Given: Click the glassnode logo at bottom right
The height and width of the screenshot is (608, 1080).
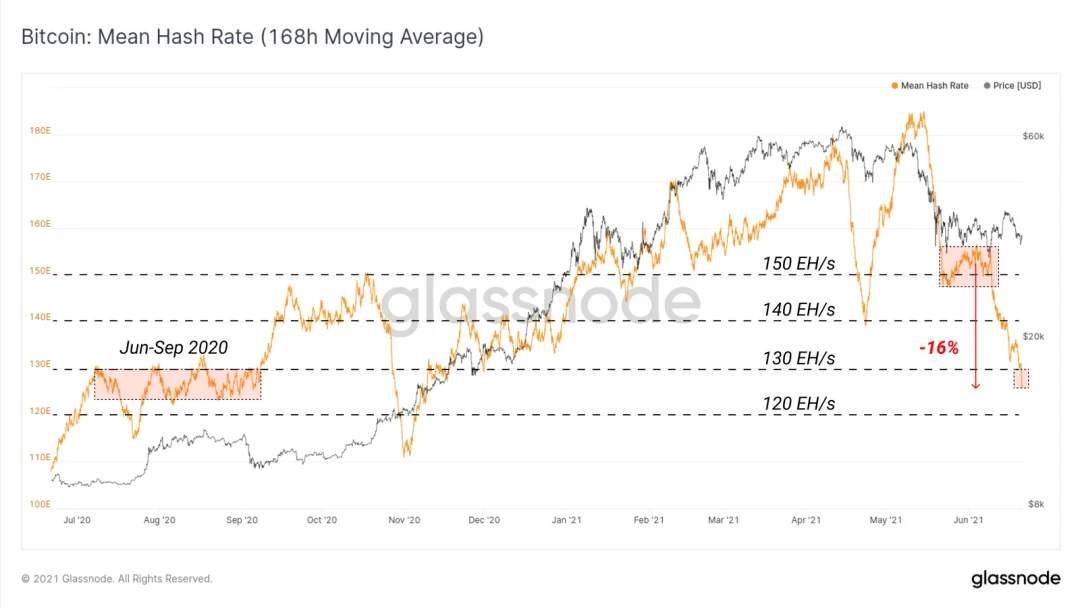Looking at the screenshot, I should click(x=1016, y=578).
